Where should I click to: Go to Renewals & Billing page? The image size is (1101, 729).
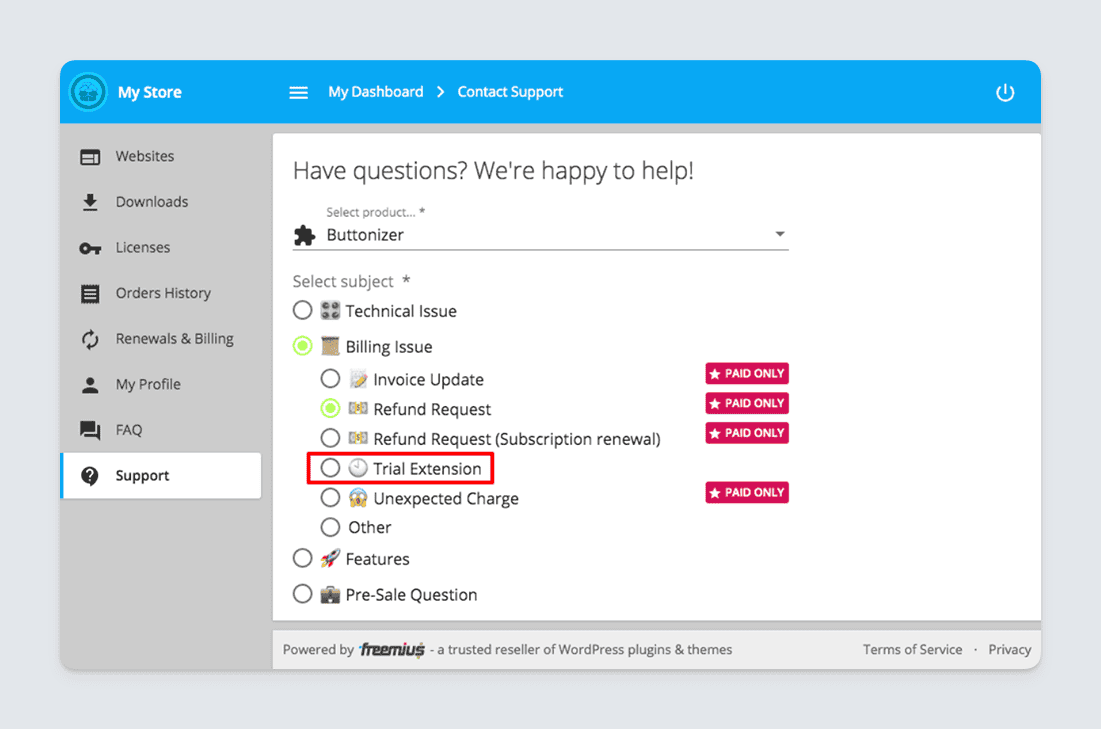coord(161,339)
